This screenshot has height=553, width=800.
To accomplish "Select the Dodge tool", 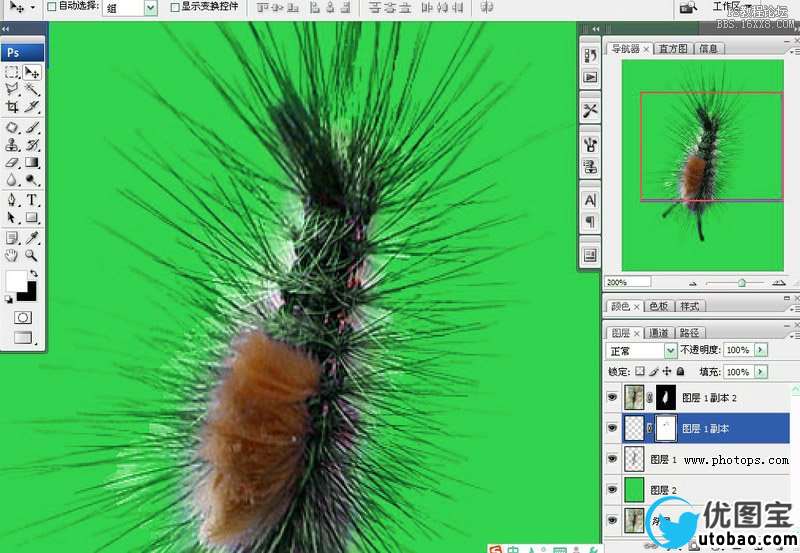I will (32, 180).
